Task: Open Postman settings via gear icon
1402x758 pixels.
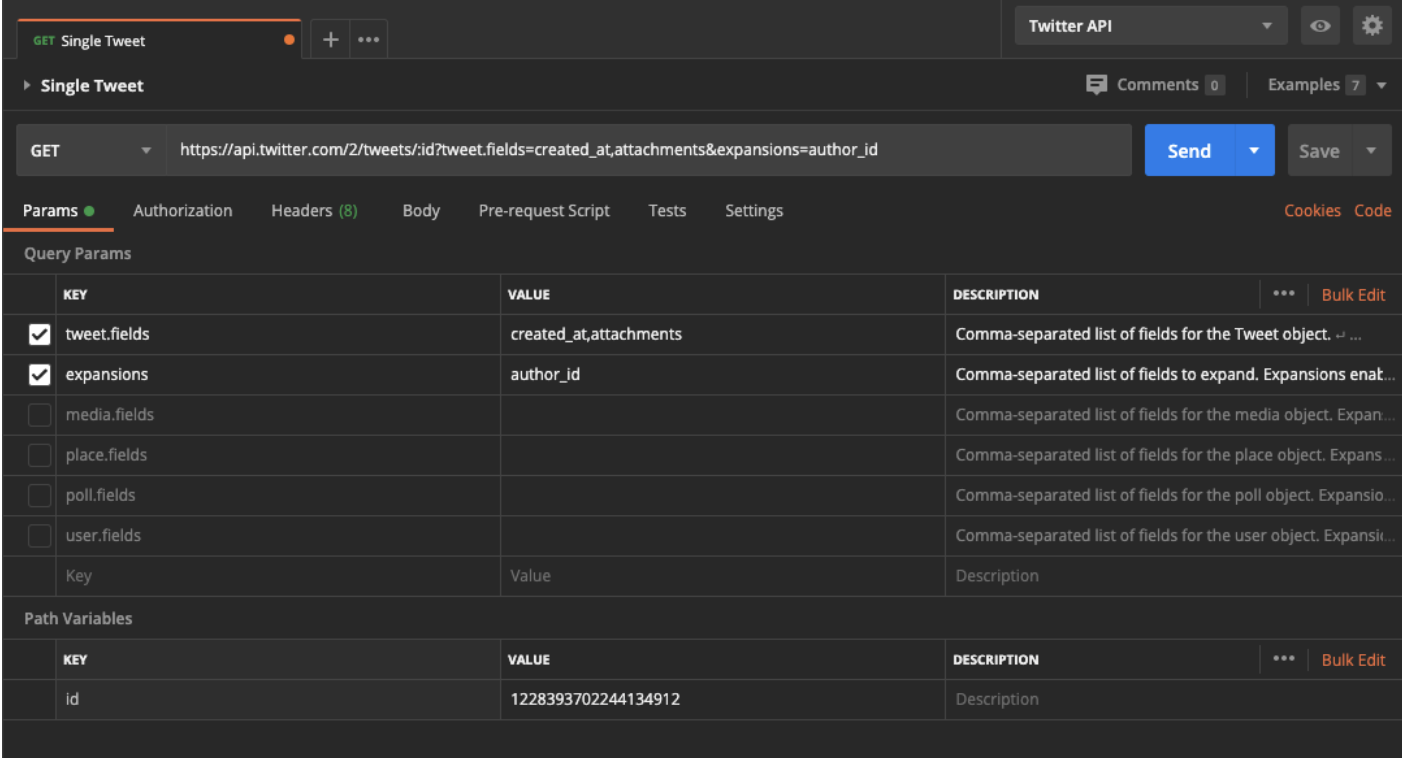Action: point(1372,25)
